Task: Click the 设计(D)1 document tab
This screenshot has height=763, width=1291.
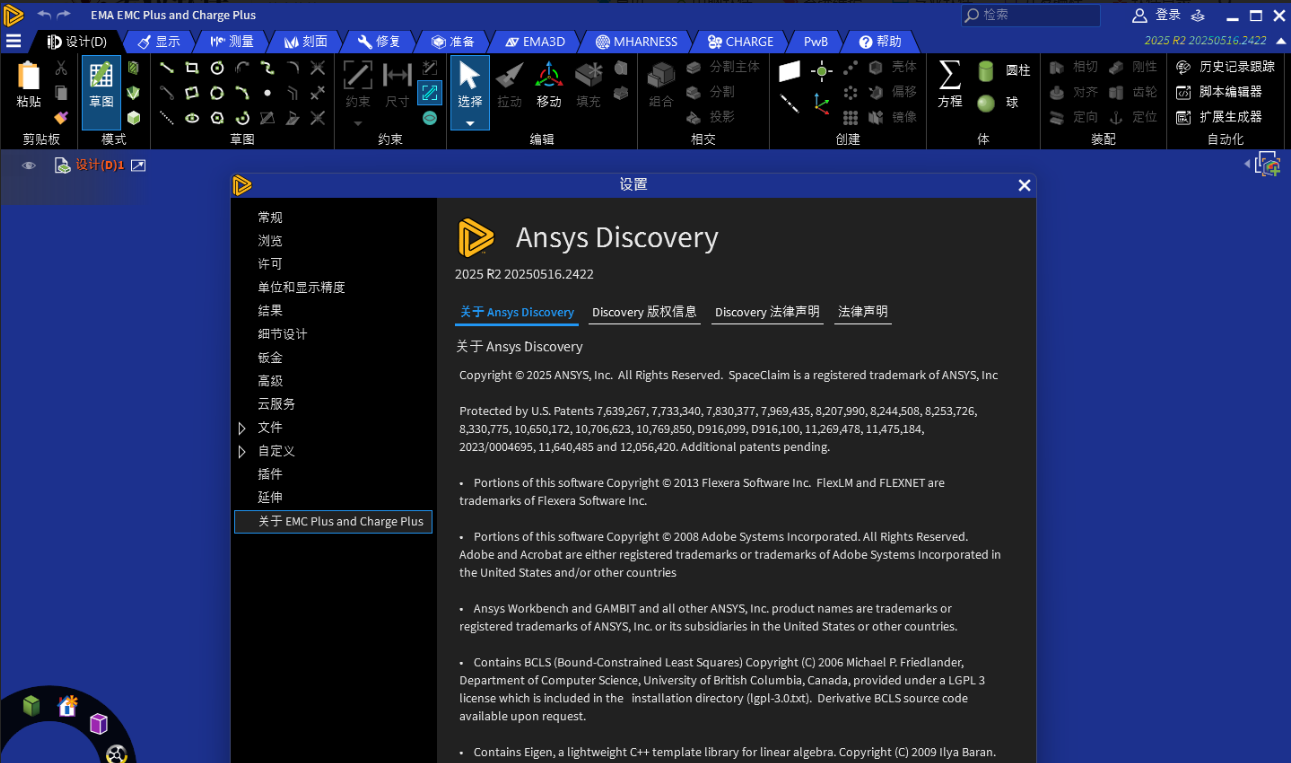Action: click(99, 165)
